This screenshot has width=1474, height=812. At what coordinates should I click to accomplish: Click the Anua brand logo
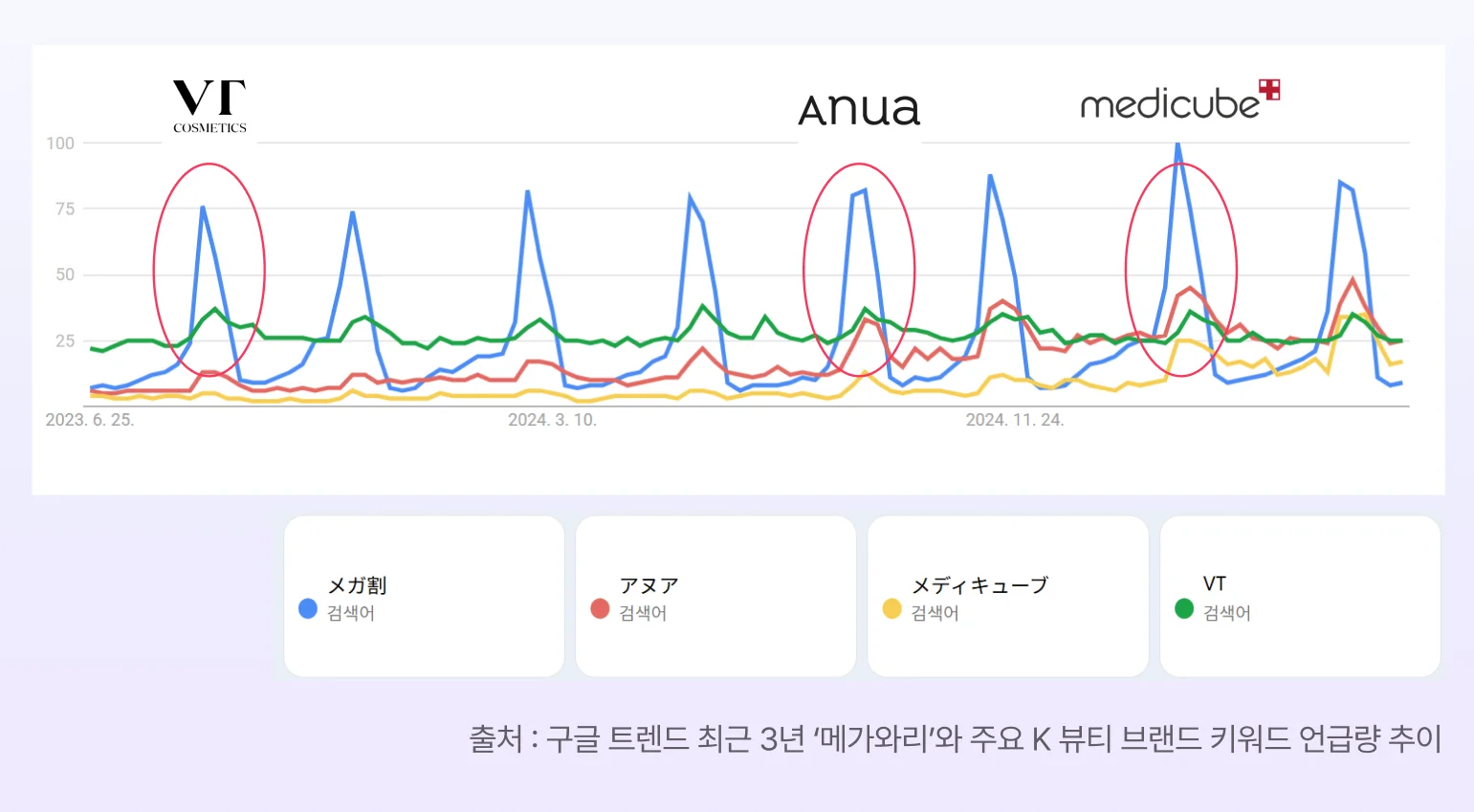[859, 110]
